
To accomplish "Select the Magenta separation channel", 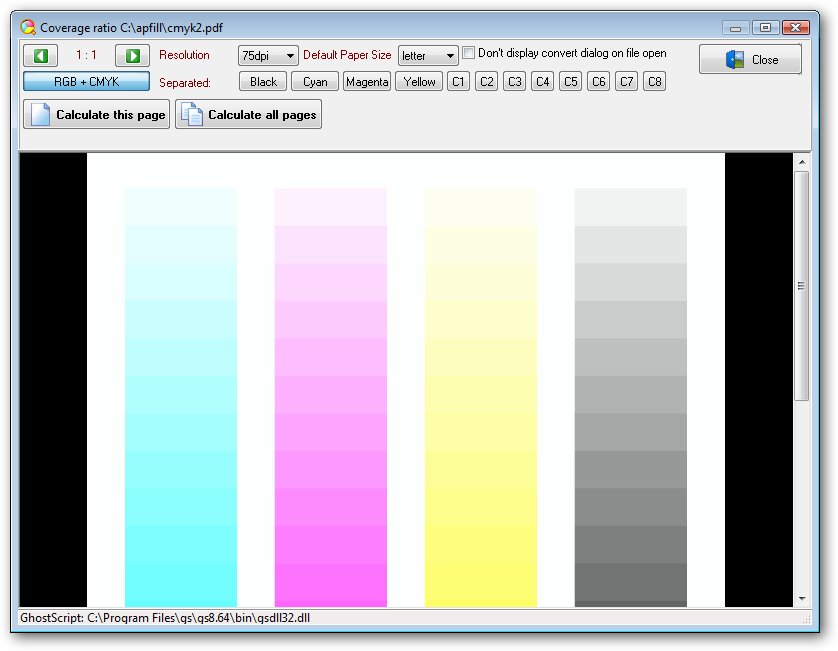I will [366, 81].
